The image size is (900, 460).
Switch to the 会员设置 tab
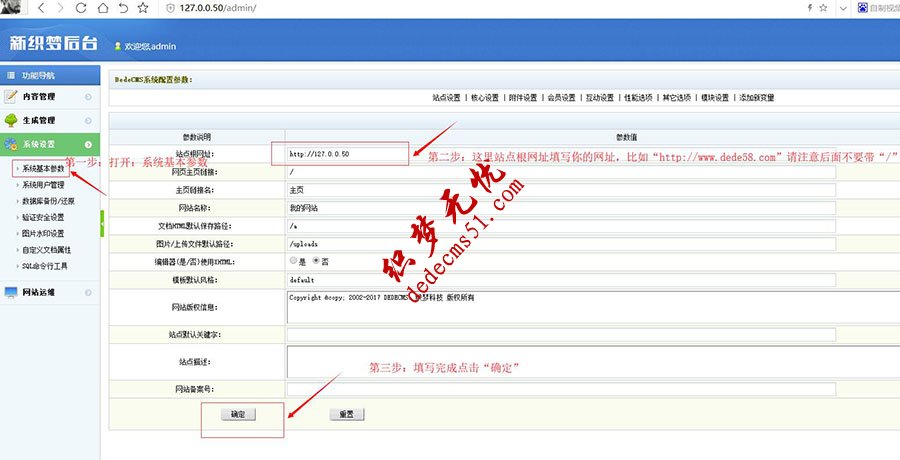(x=561, y=98)
